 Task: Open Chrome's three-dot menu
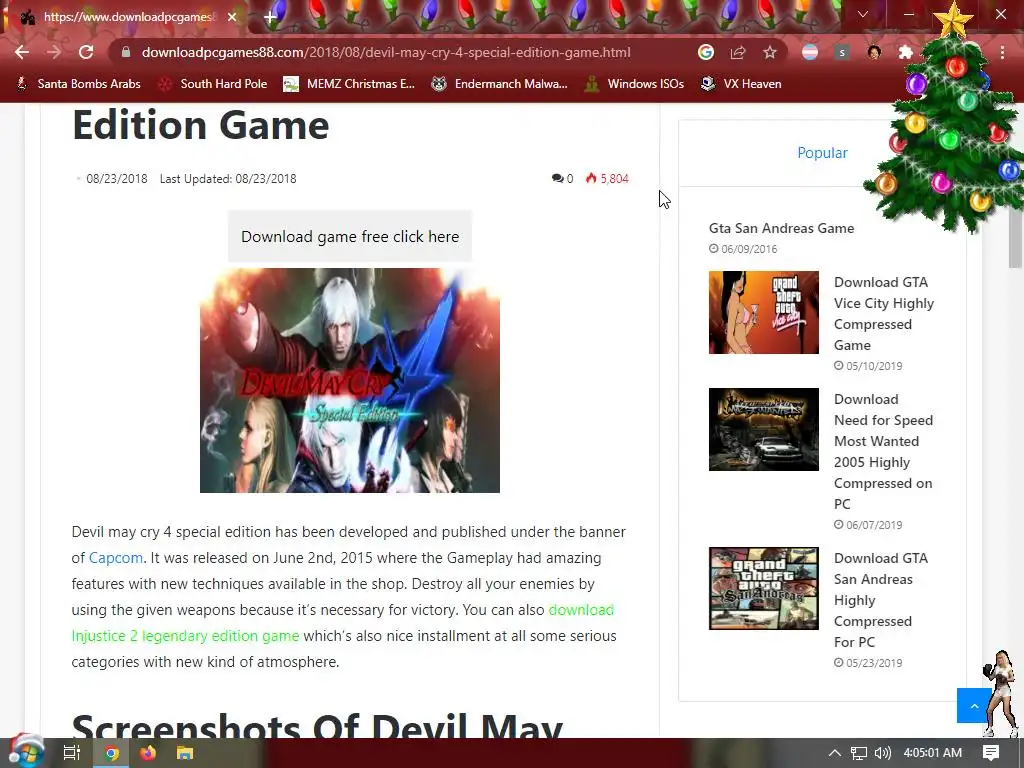tap(1002, 52)
